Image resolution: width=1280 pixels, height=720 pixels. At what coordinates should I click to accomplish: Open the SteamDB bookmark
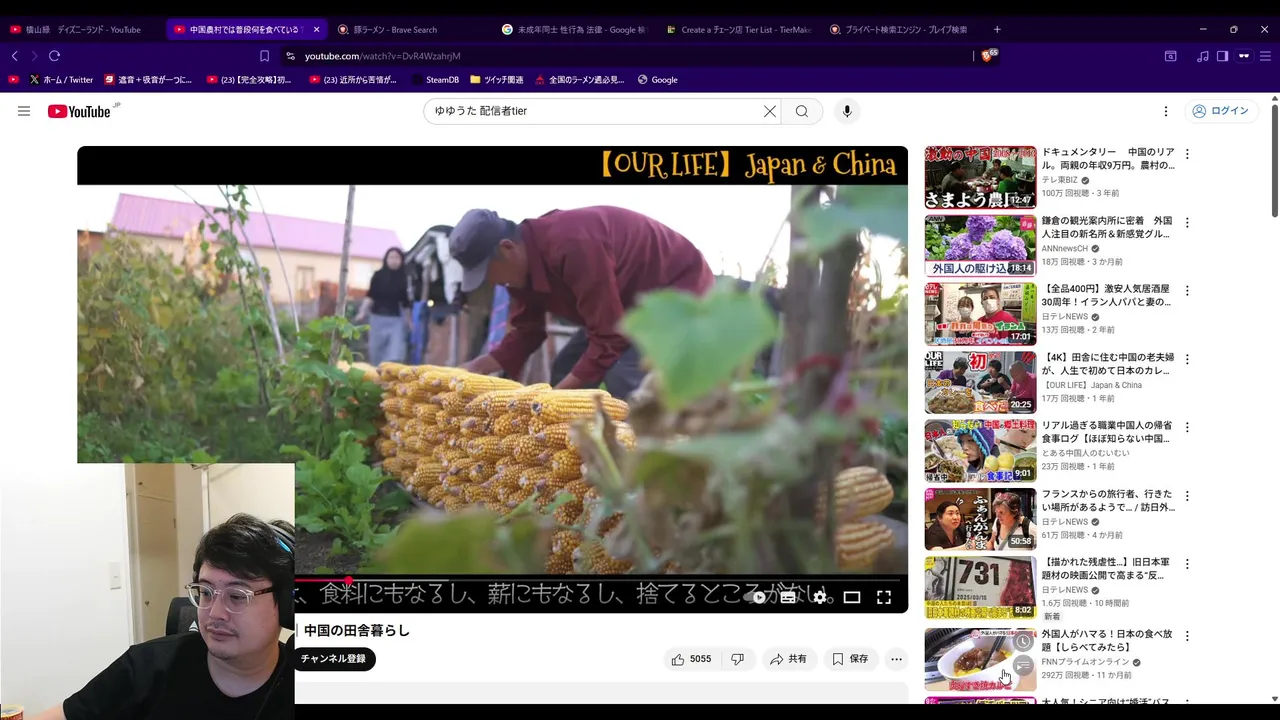click(x=434, y=80)
